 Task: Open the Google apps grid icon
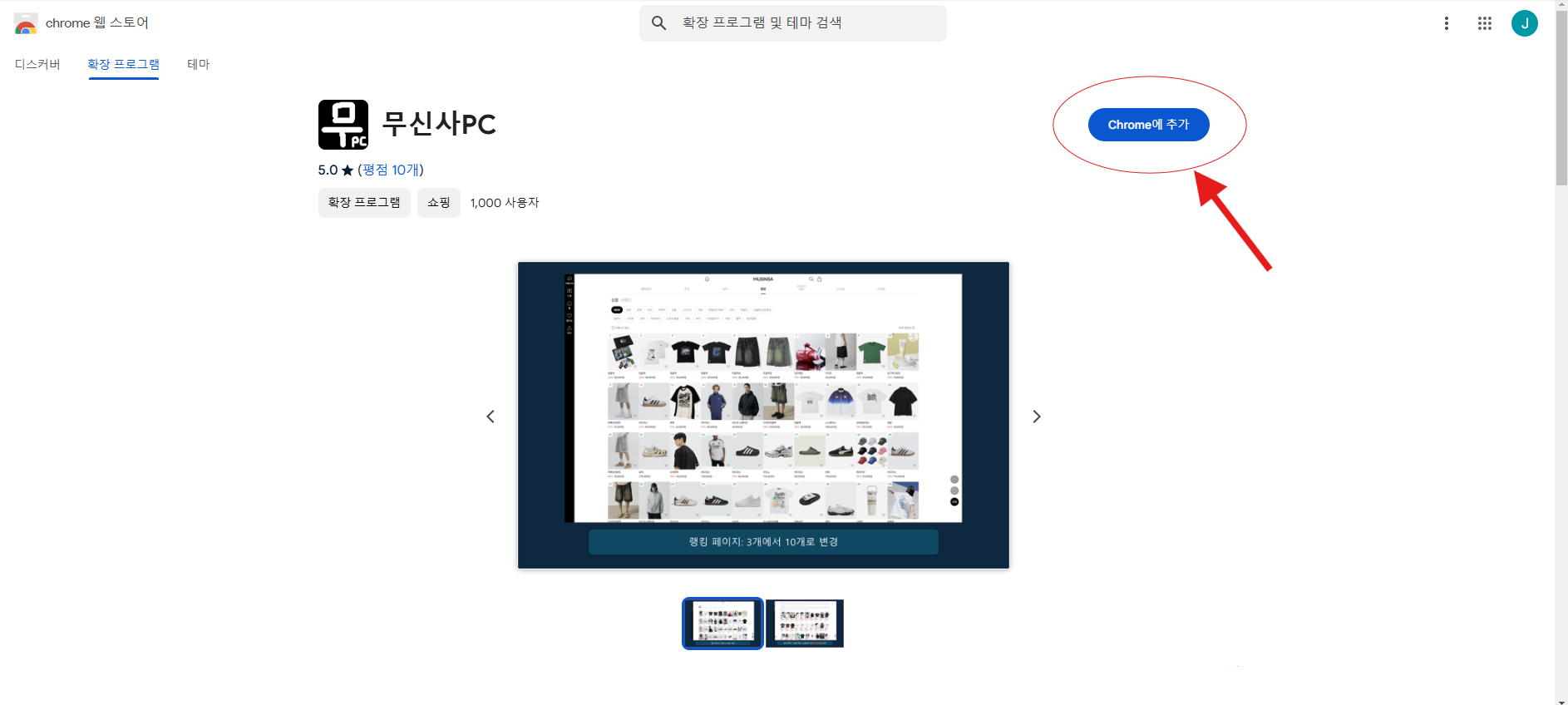1484,23
